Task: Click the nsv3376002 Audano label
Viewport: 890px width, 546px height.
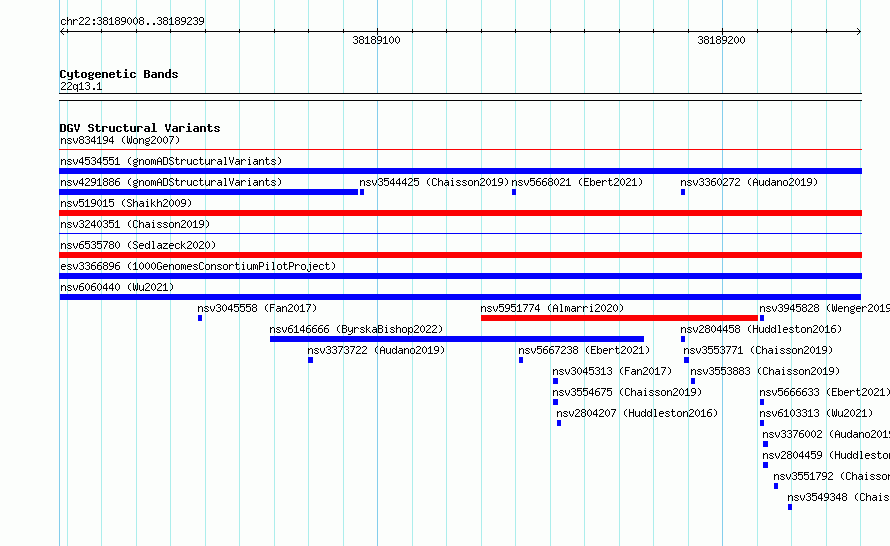Action: (x=826, y=434)
